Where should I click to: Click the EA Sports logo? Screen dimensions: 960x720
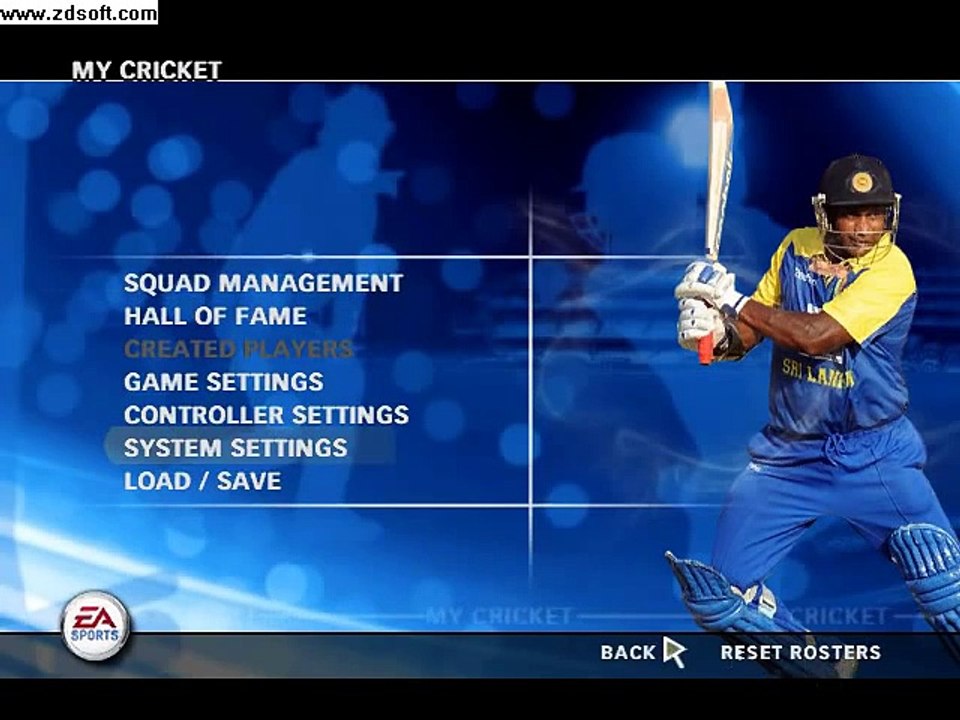(x=95, y=626)
